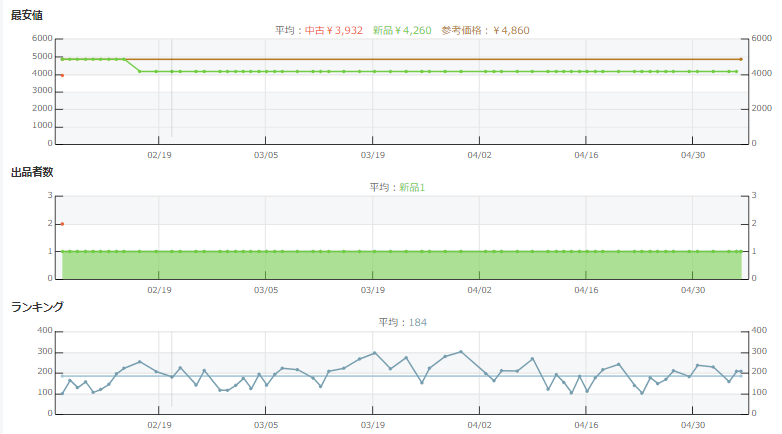This screenshot has width=782, height=434.
Task: Click the 参考価格 ¥4,860 label
Action: coord(485,30)
